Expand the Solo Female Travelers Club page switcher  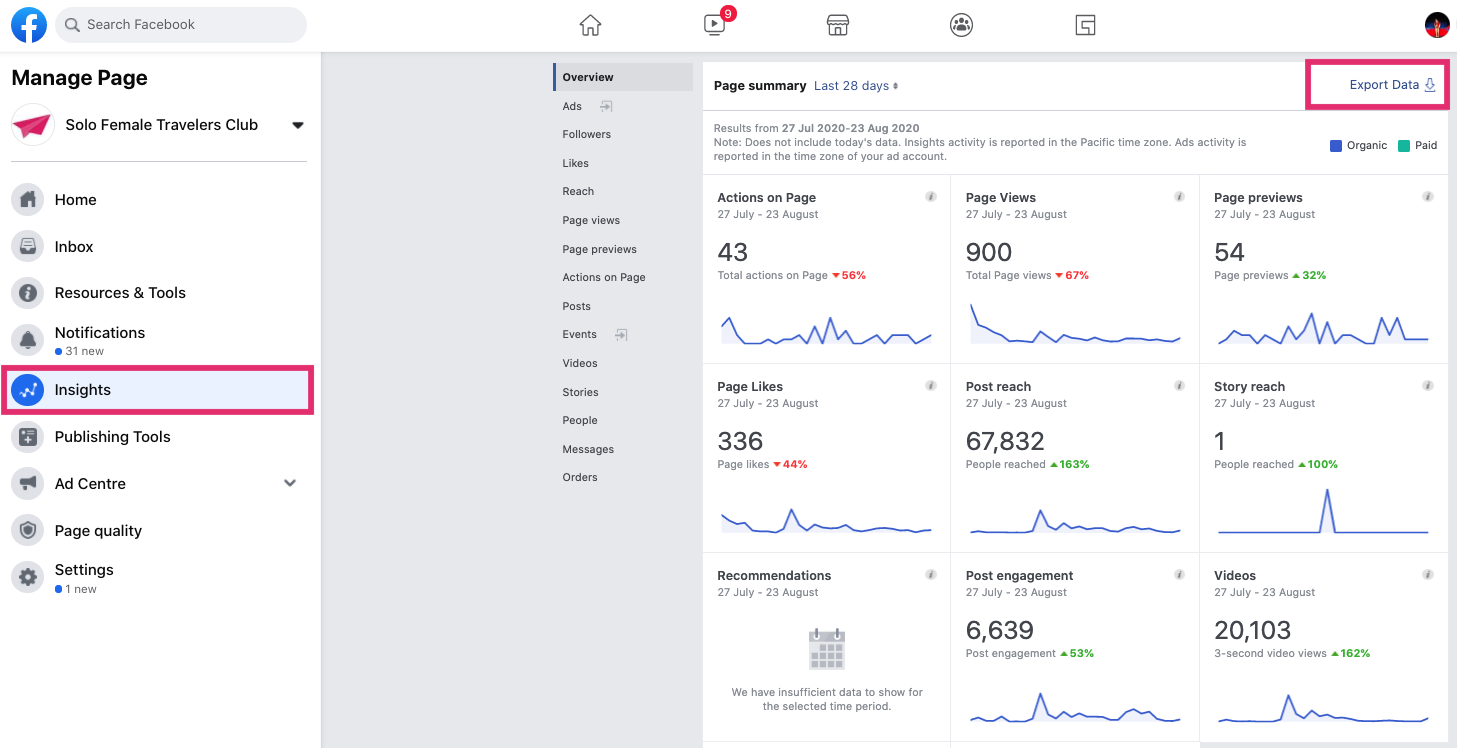[297, 125]
